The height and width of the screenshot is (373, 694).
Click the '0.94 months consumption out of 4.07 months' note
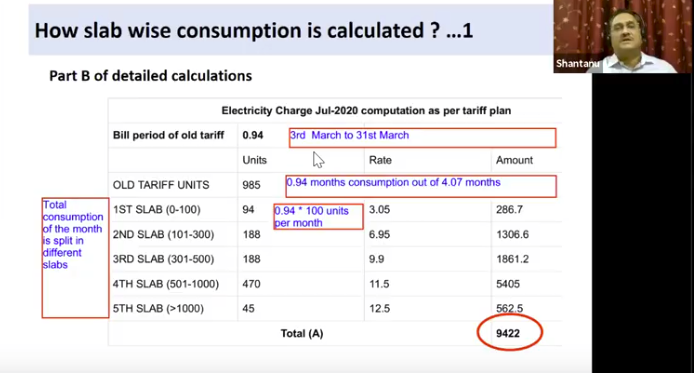click(421, 186)
